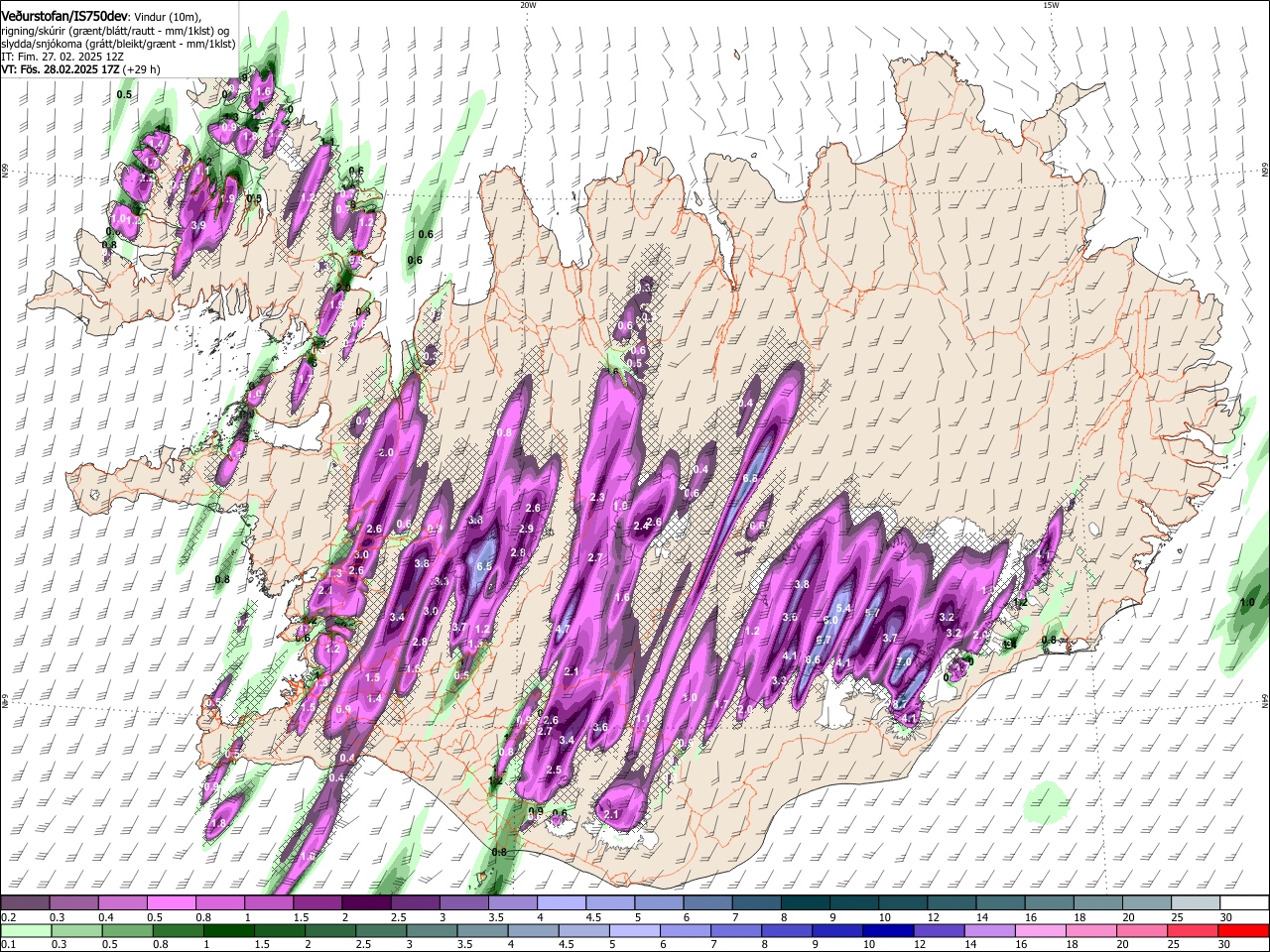The image size is (1270, 952).
Task: Click the '4.7' precipitation value on the map
Action: pyautogui.click(x=563, y=630)
